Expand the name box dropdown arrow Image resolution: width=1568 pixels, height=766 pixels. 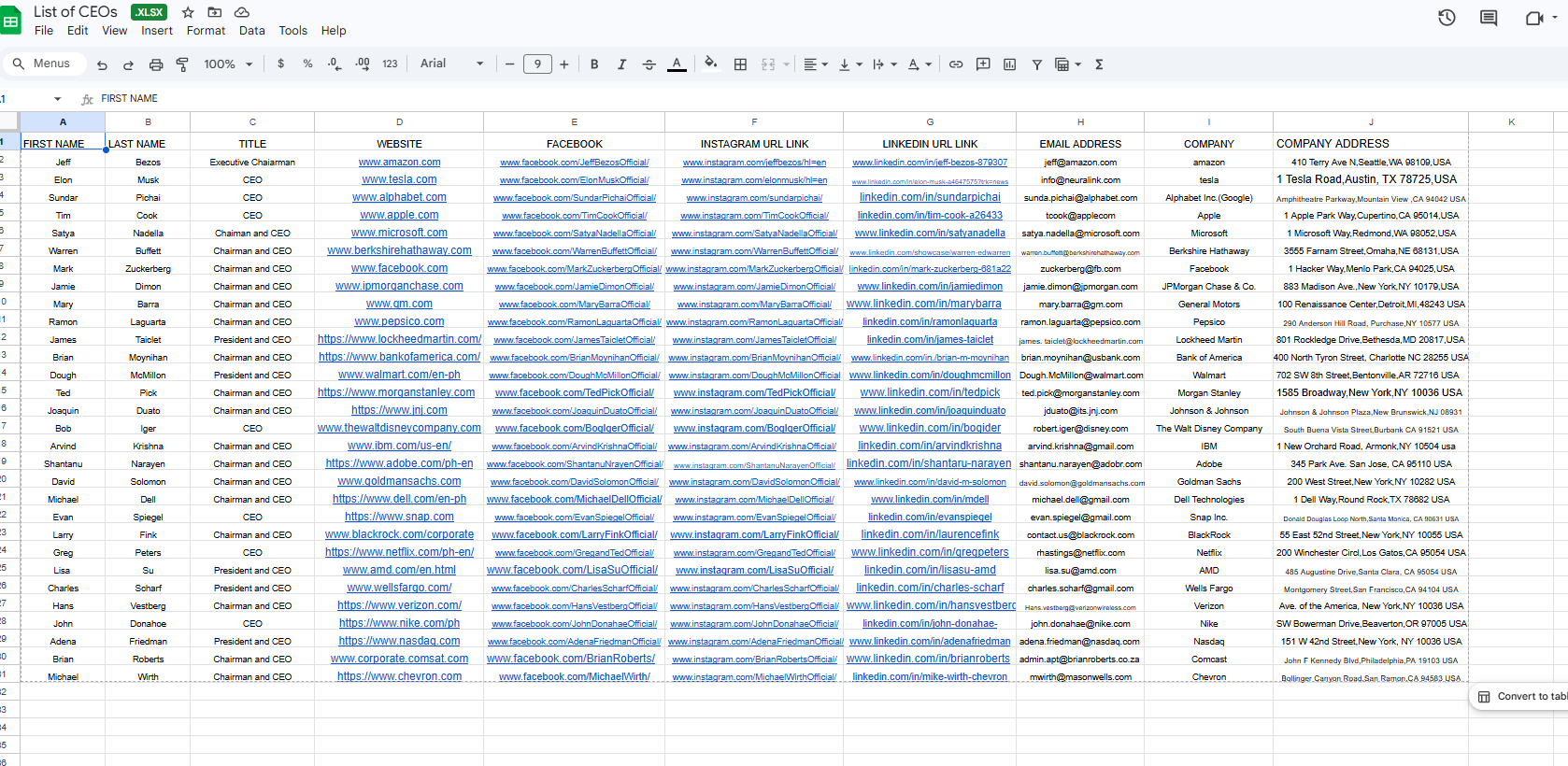57,99
